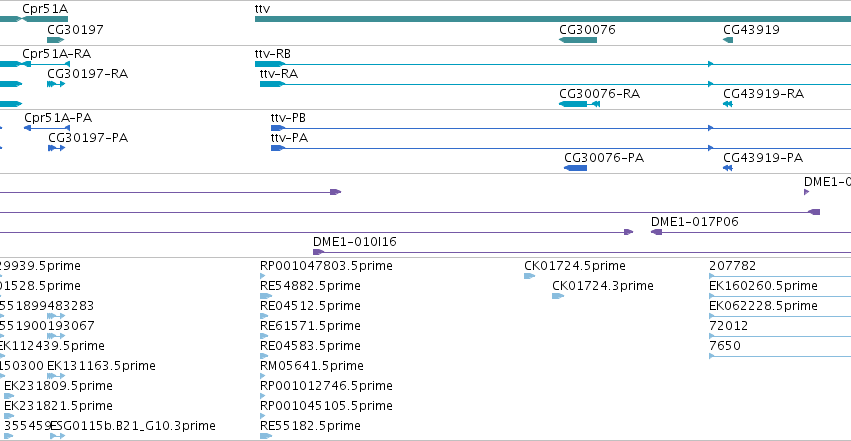Click the CG30076 gene arrow glyph

point(577,40)
